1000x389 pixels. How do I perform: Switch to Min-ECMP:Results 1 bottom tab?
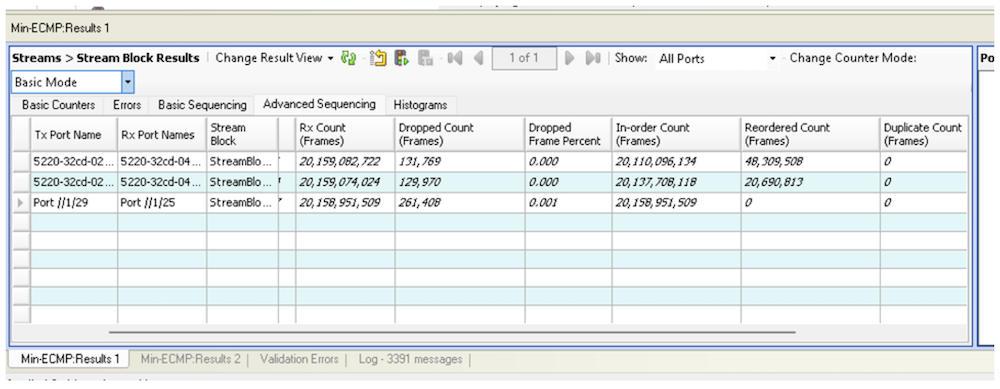point(70,359)
